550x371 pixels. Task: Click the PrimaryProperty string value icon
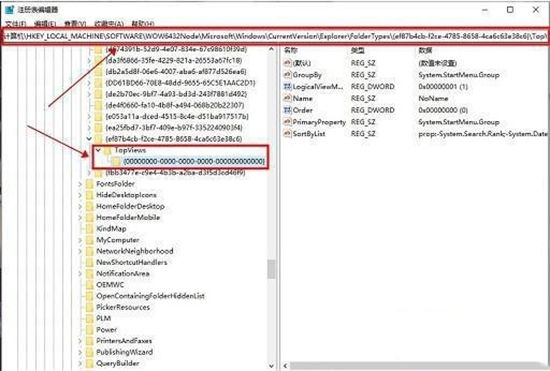click(x=287, y=122)
